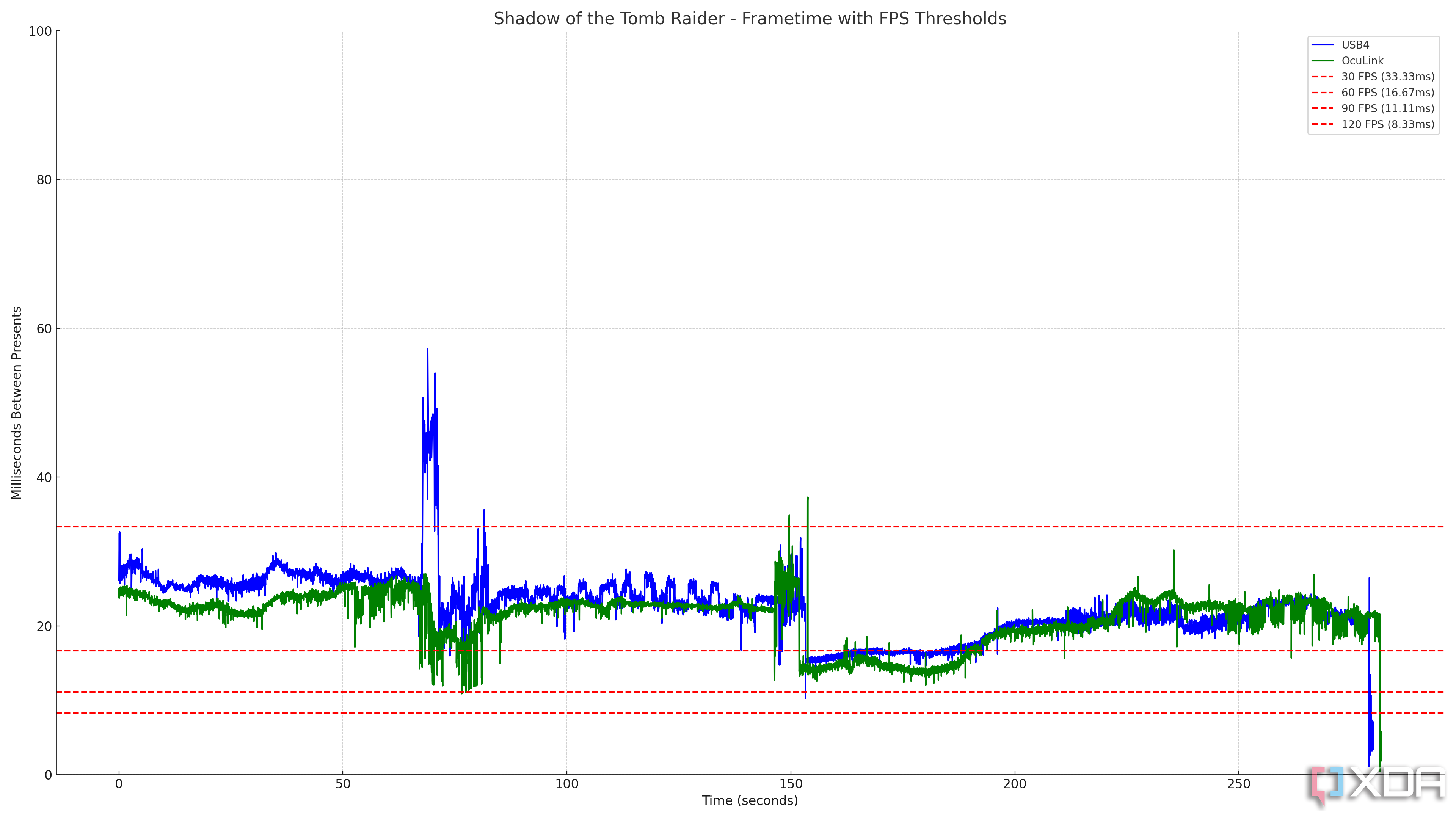Click the x-axis tick label 200

[x=1015, y=784]
